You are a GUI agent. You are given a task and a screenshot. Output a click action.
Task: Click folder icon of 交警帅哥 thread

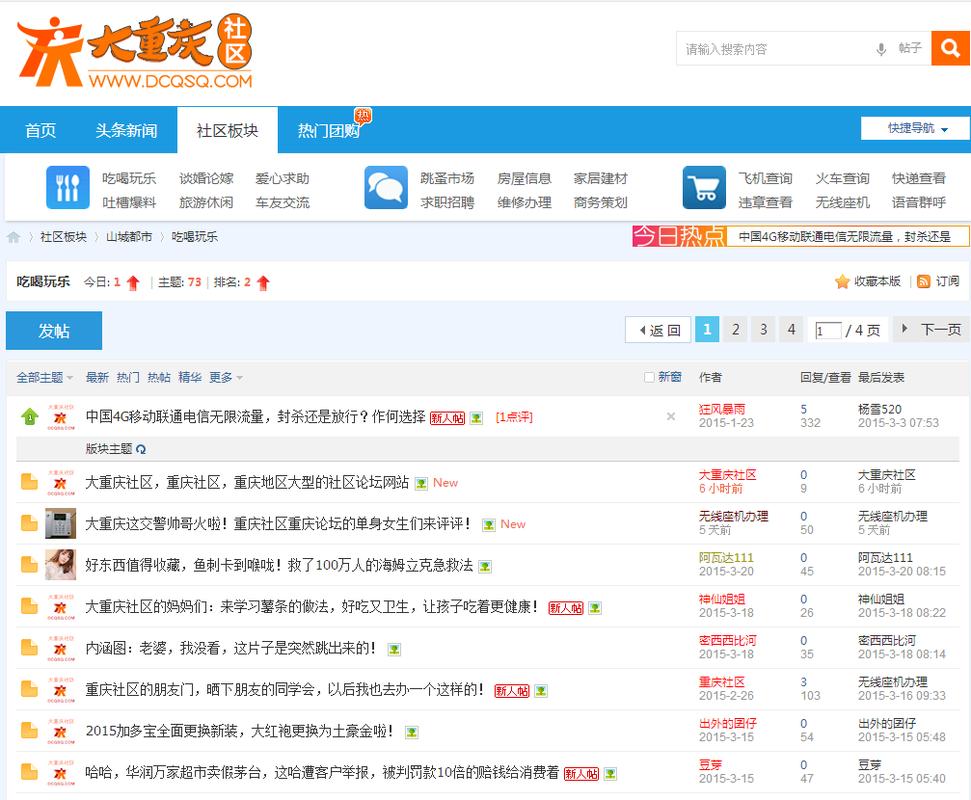tap(29, 523)
